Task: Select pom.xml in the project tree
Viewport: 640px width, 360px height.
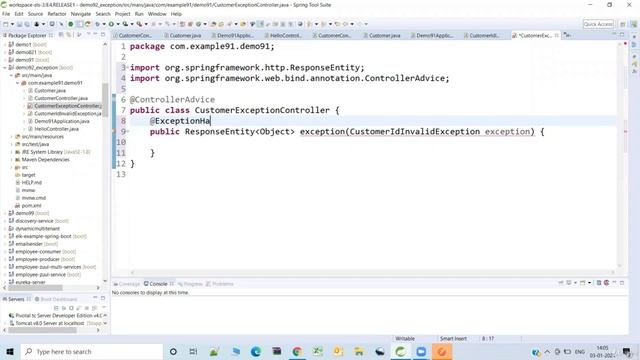Action: pyautogui.click(x=31, y=206)
